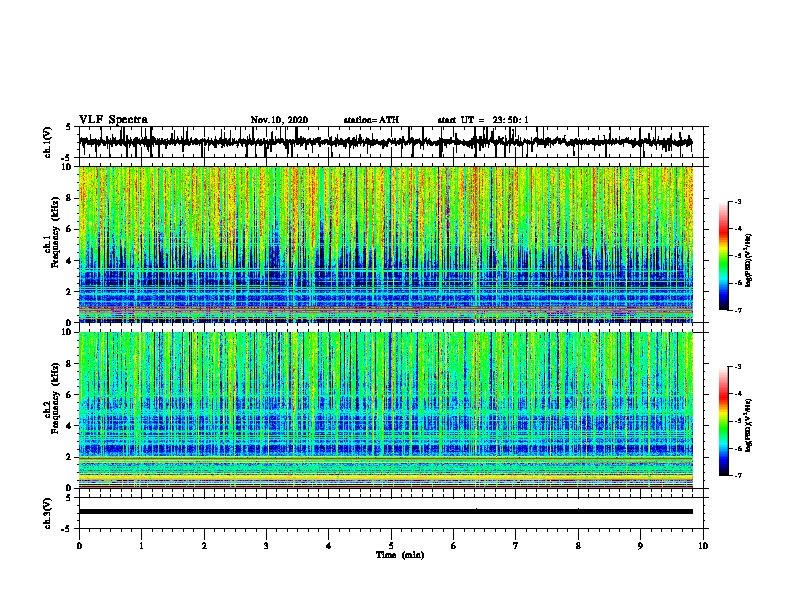The width and height of the screenshot is (792, 612).
Task: Click the "-7" label on ch.2 colorbar
Action: pos(738,476)
